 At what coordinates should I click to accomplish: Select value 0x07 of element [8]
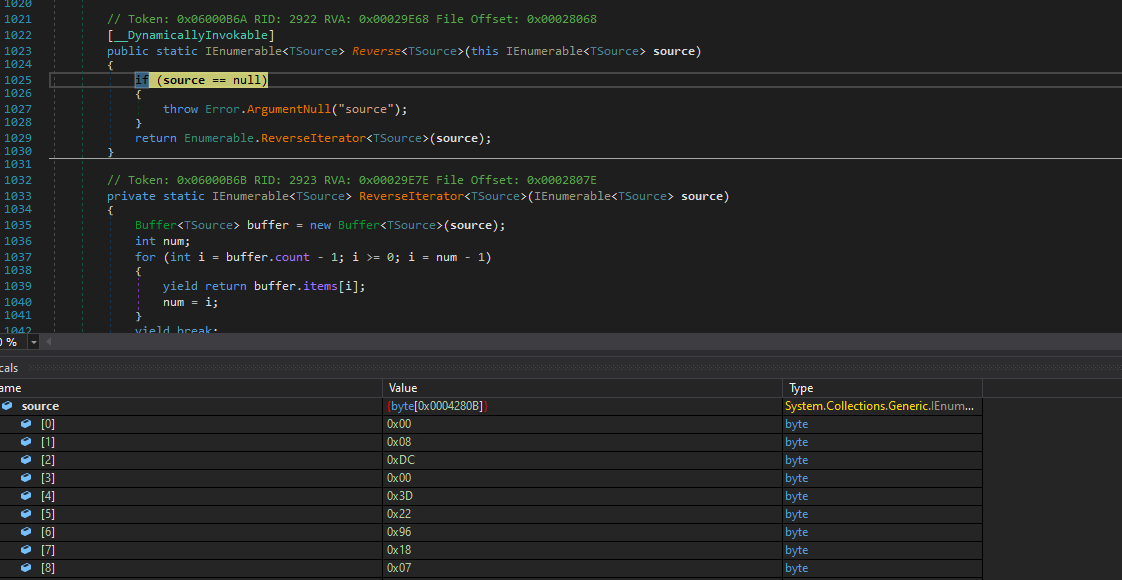point(399,568)
